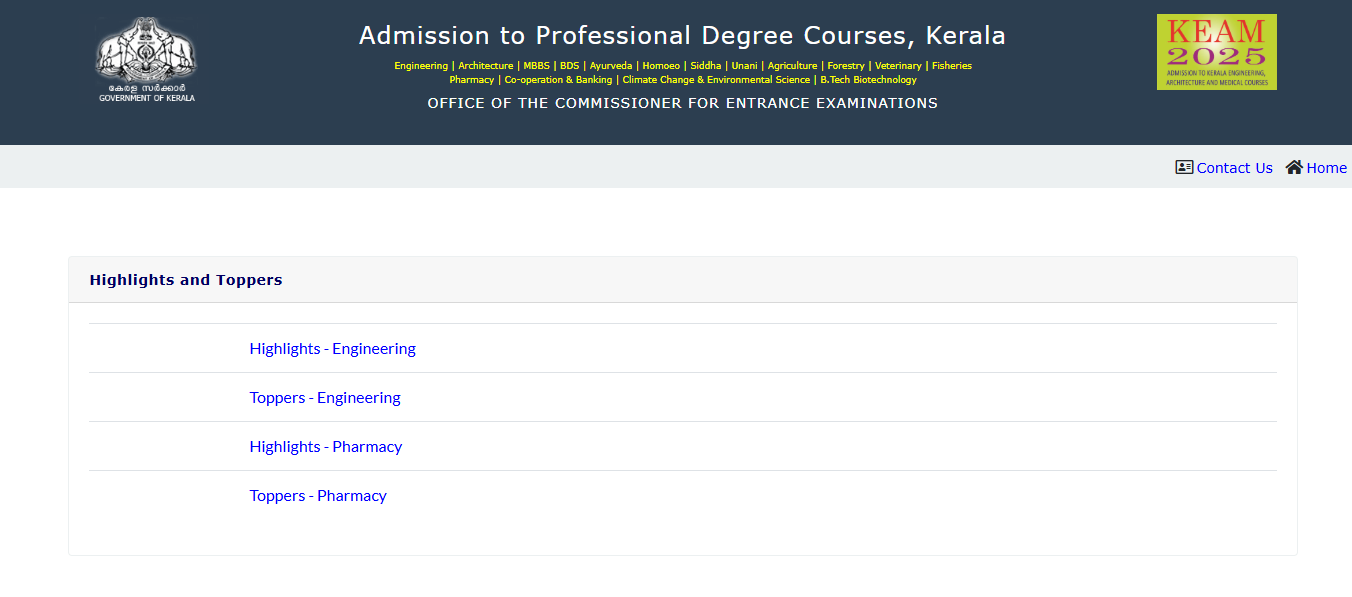Open the Architecture course link
Screen dimensions: 1352x597
coord(486,65)
